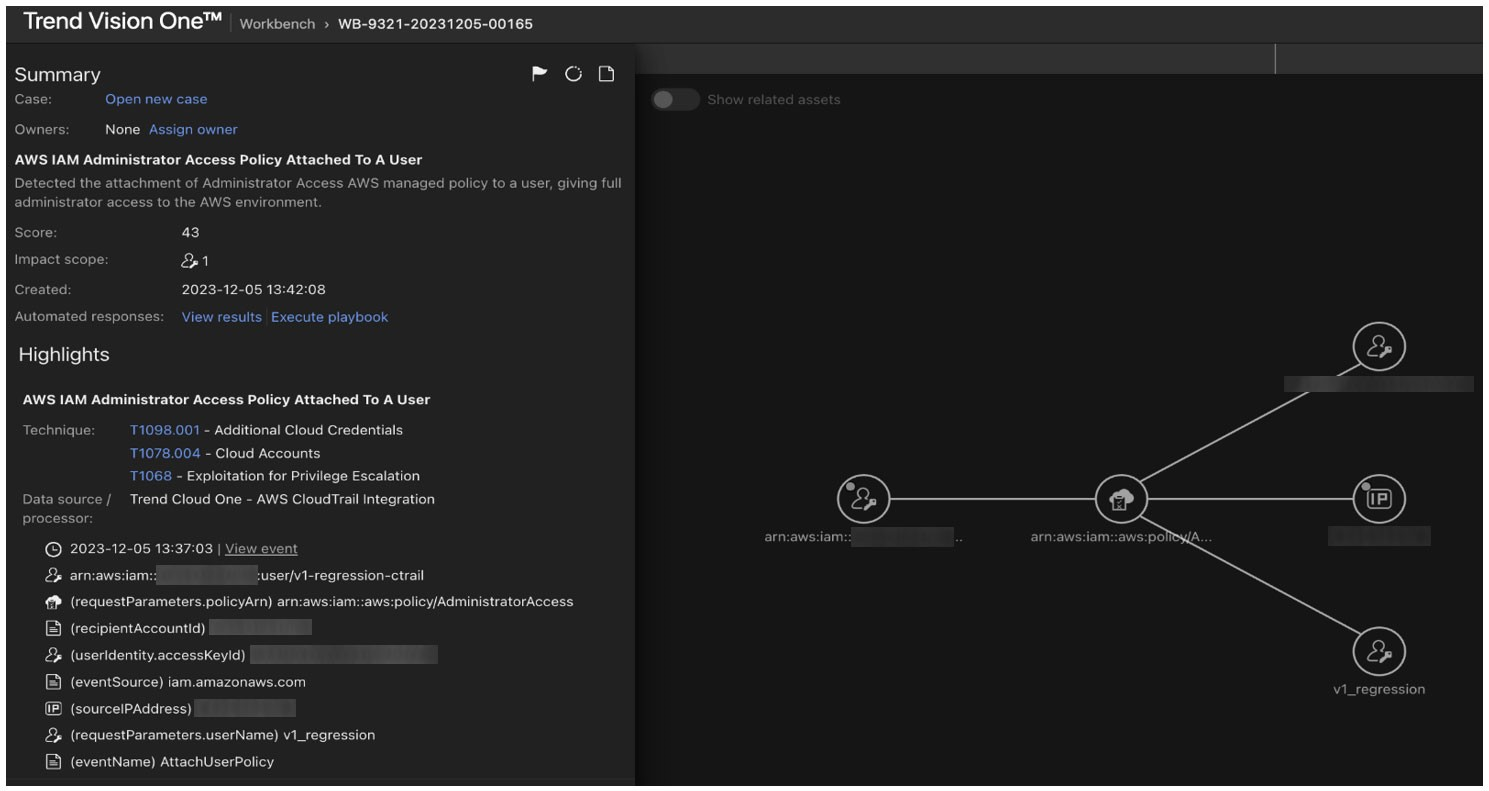Click the View event link
Image resolution: width=1489 pixels, height=791 pixels.
(261, 549)
